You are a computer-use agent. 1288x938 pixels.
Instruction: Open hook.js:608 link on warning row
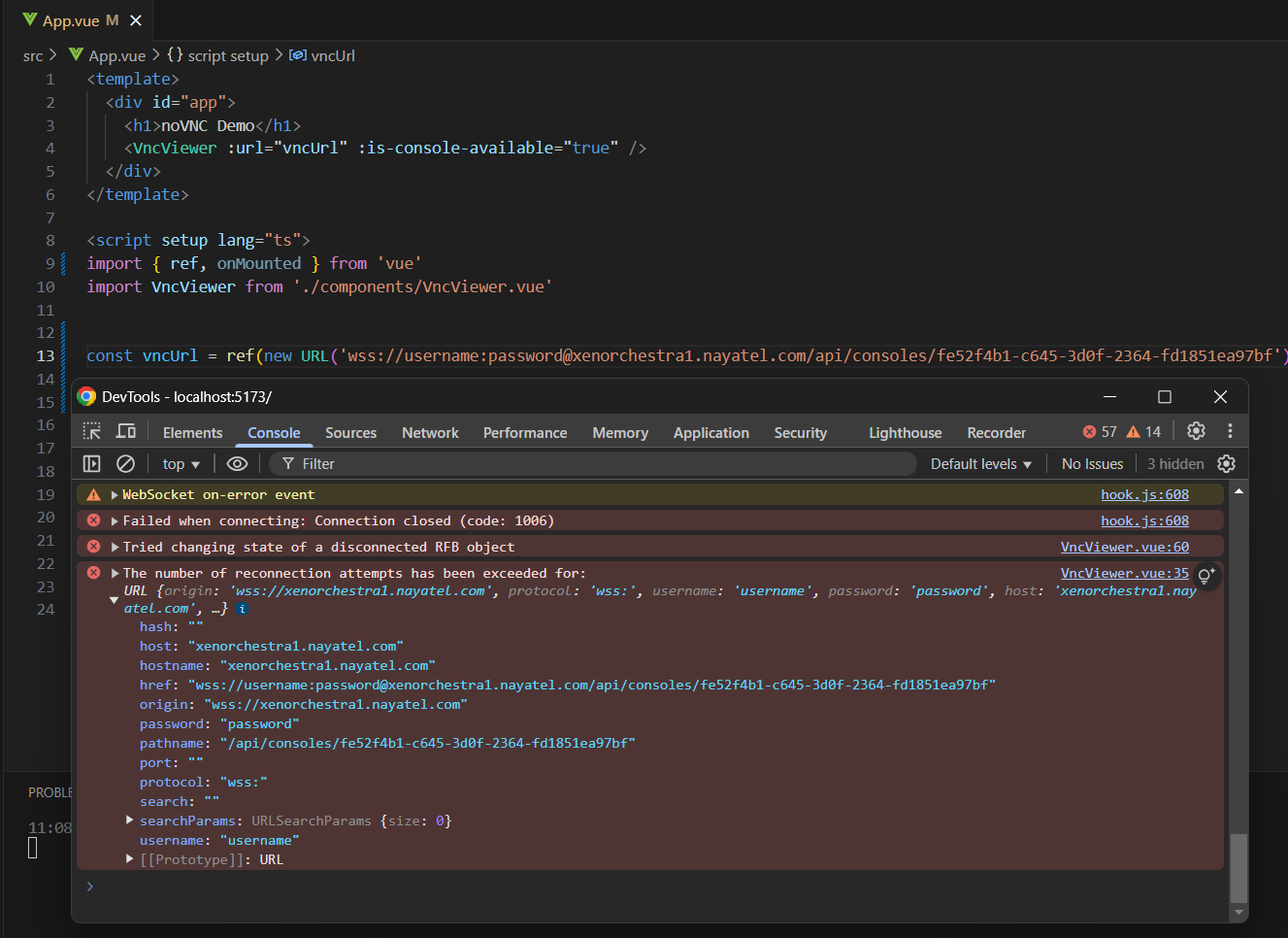coord(1144,495)
